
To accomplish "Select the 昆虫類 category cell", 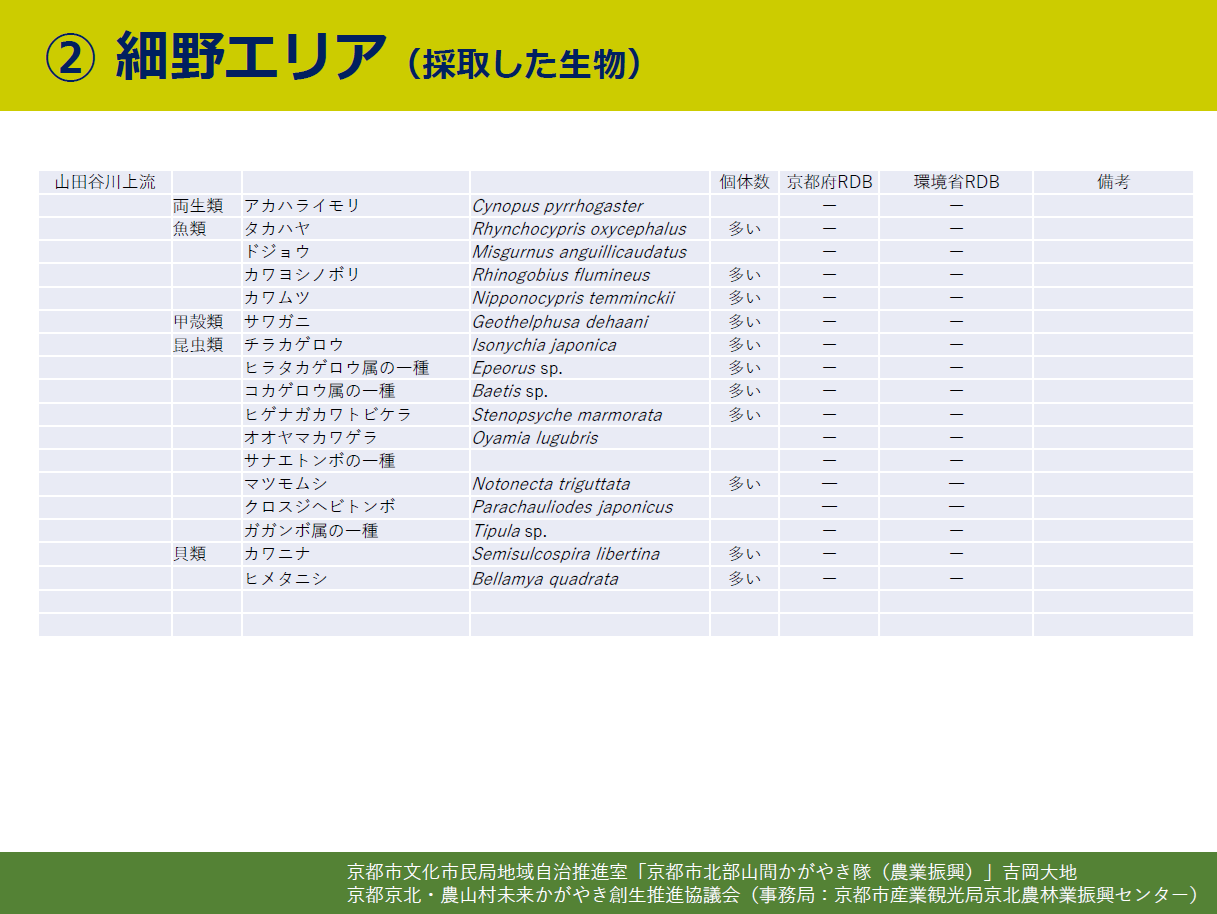I will coord(197,345).
